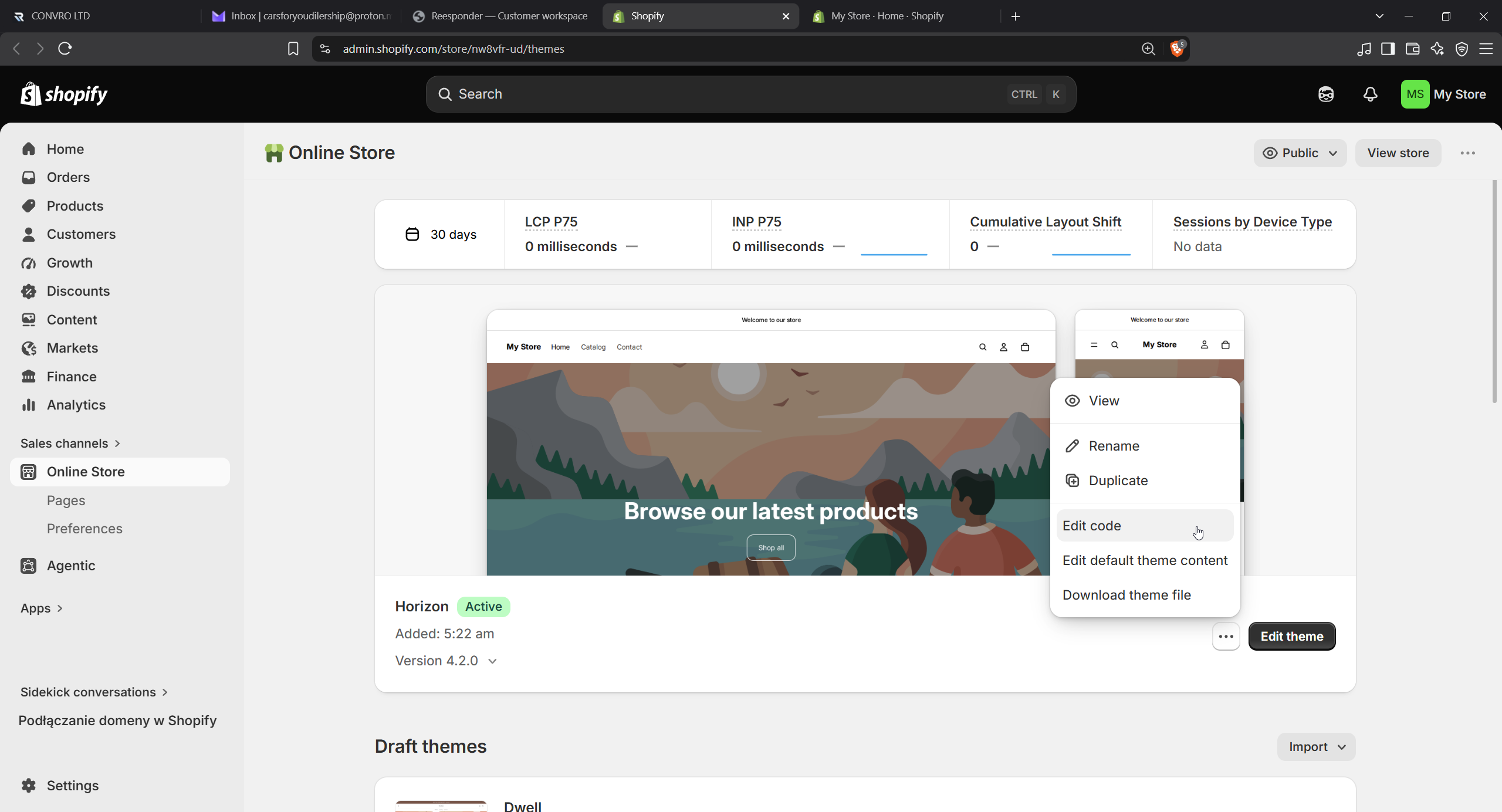Bookmark this page
Screen dimensions: 1502x812
pyautogui.click(x=293, y=49)
